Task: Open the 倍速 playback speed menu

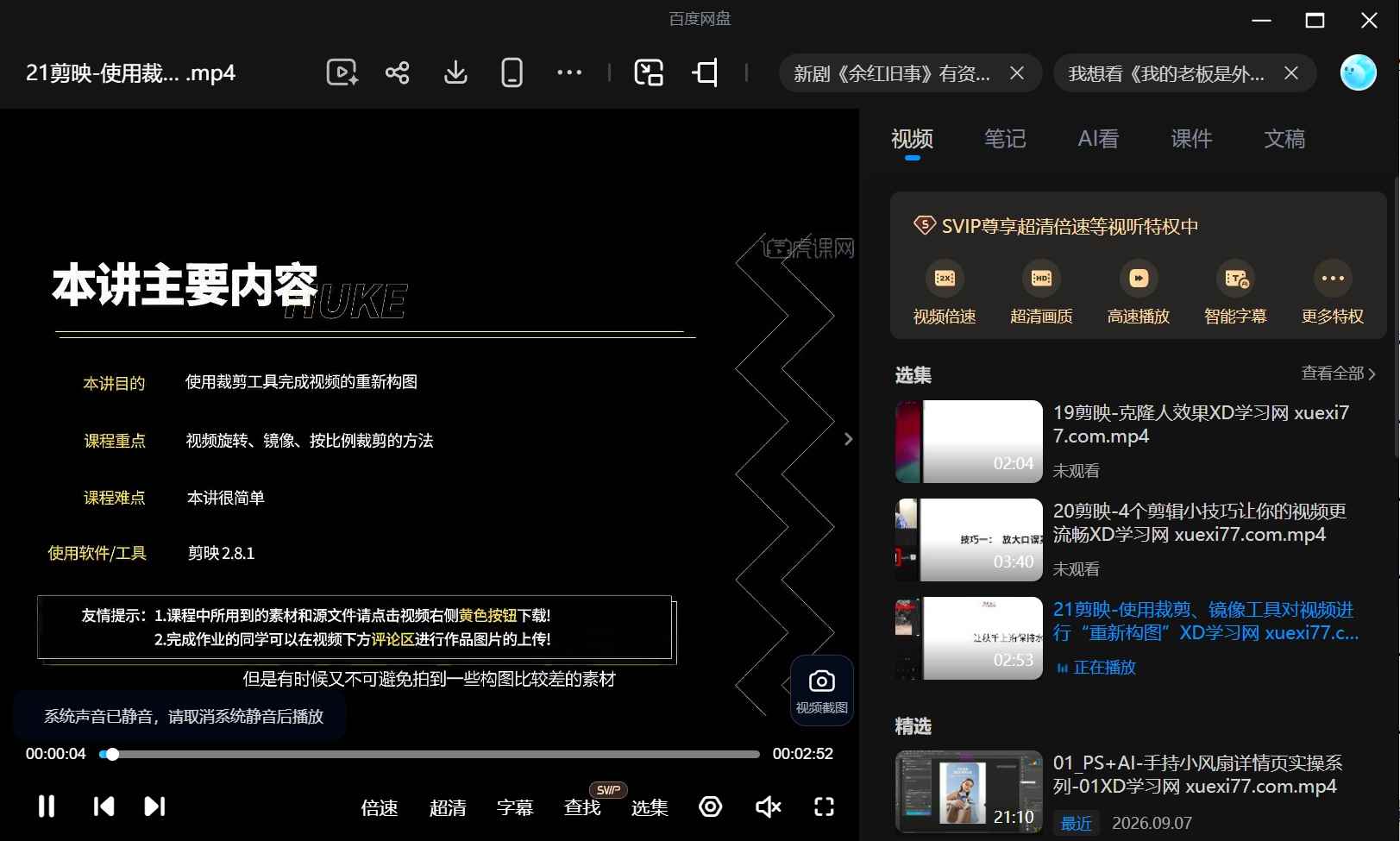Action: coord(380,807)
